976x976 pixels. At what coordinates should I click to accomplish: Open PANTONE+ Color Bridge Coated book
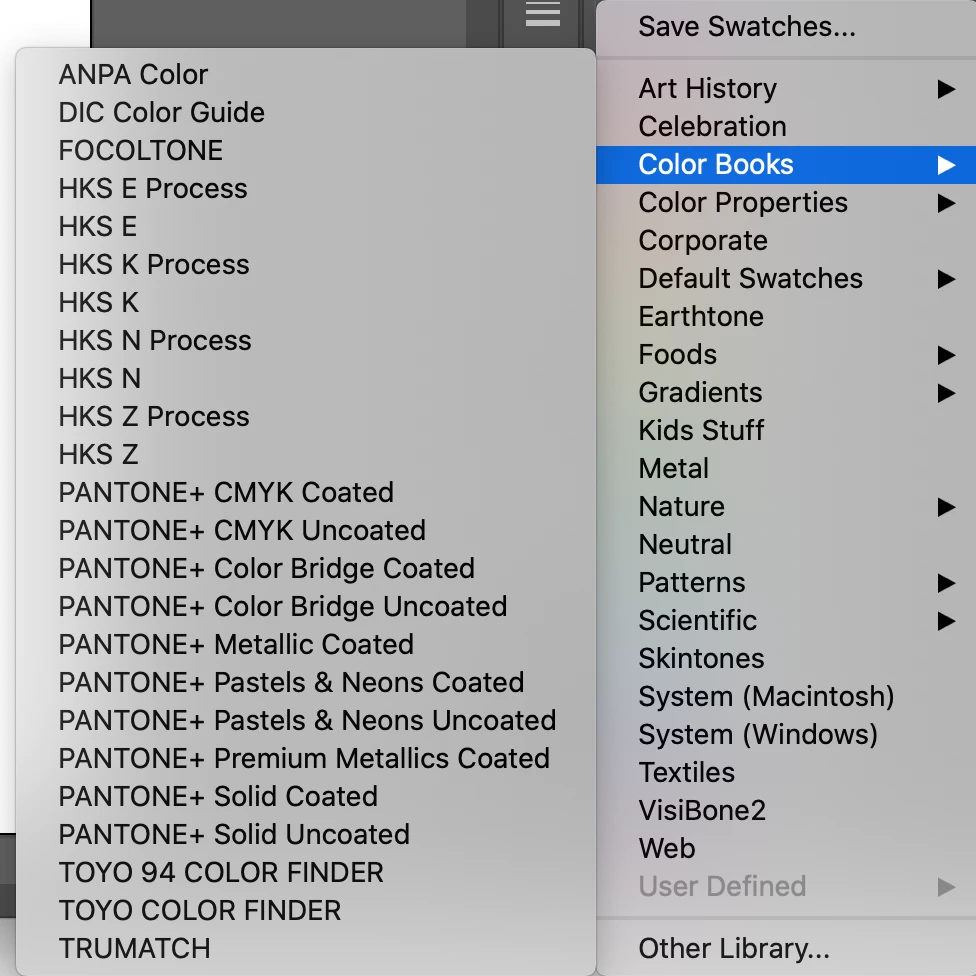coord(306,568)
